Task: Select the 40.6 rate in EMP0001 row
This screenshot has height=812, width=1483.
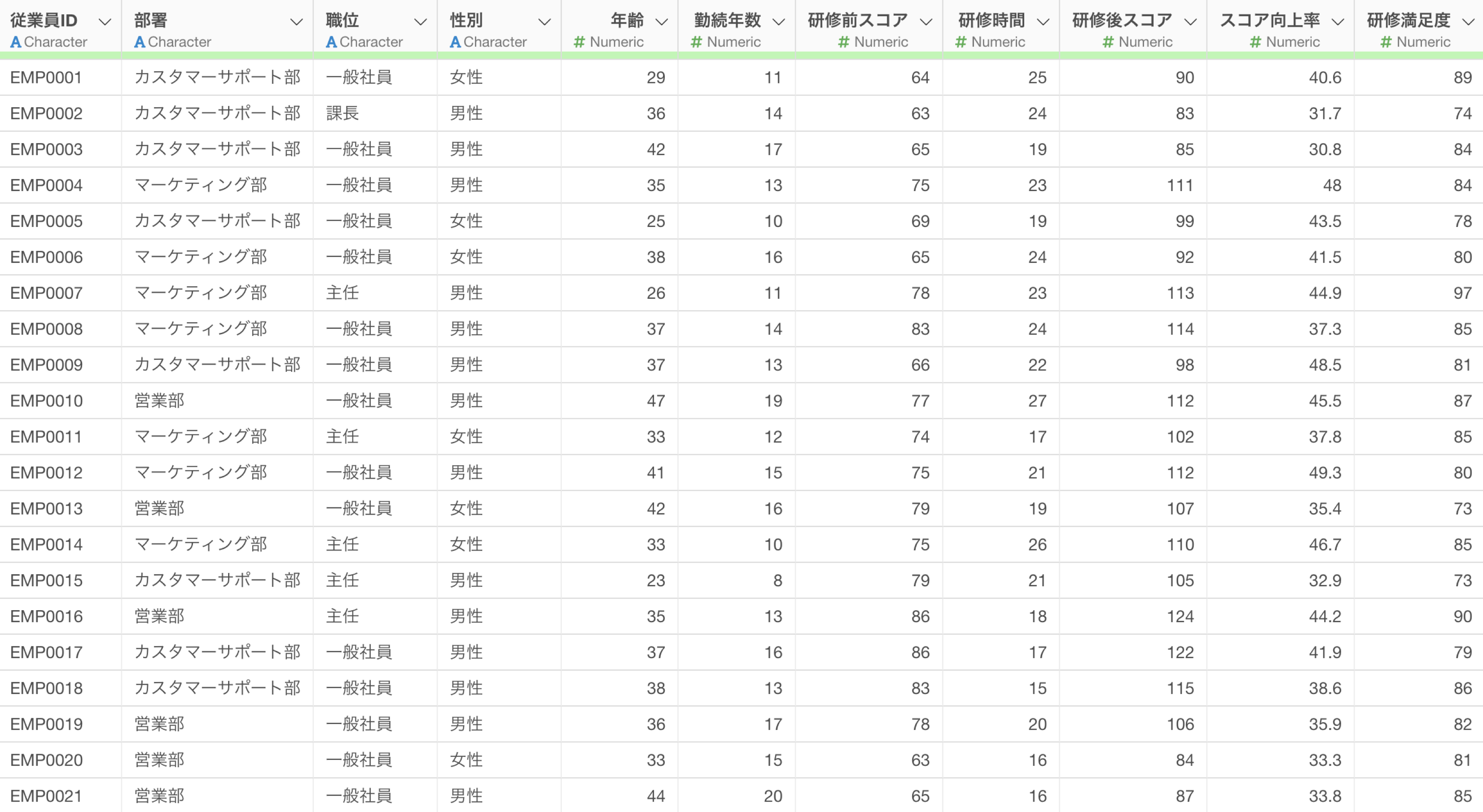Action: [1281, 78]
